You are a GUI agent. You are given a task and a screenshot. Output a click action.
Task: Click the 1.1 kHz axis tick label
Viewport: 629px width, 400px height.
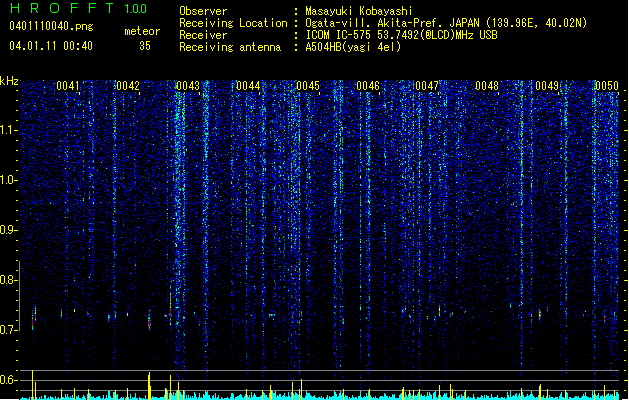9,130
